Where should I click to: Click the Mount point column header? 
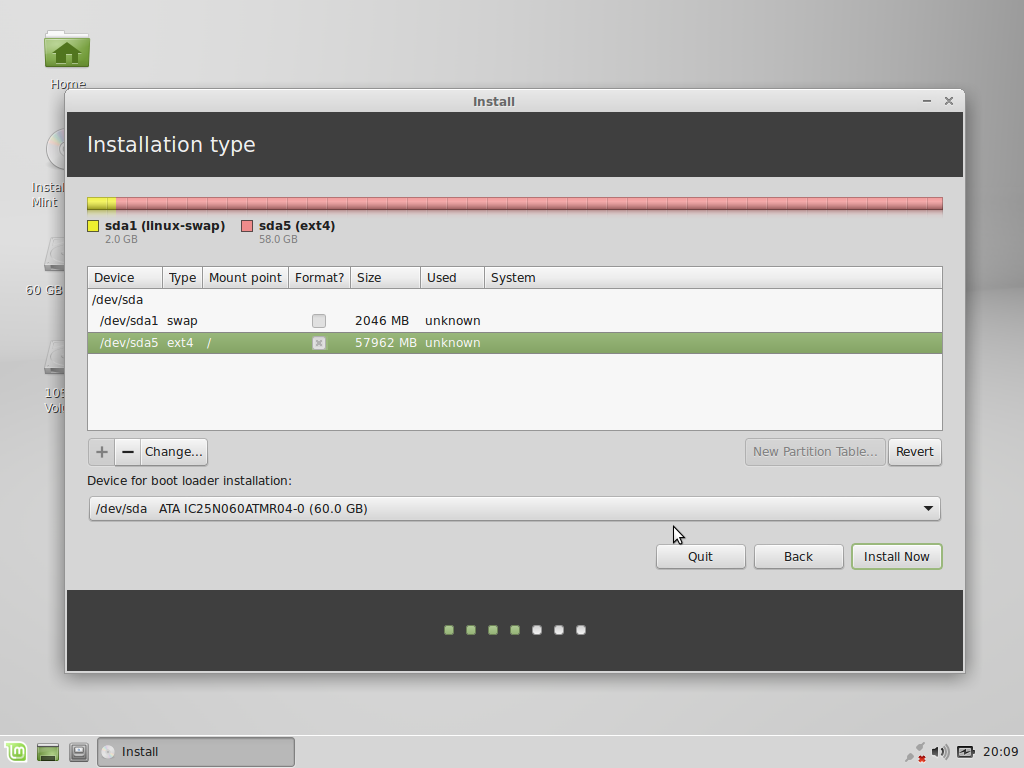[245, 278]
